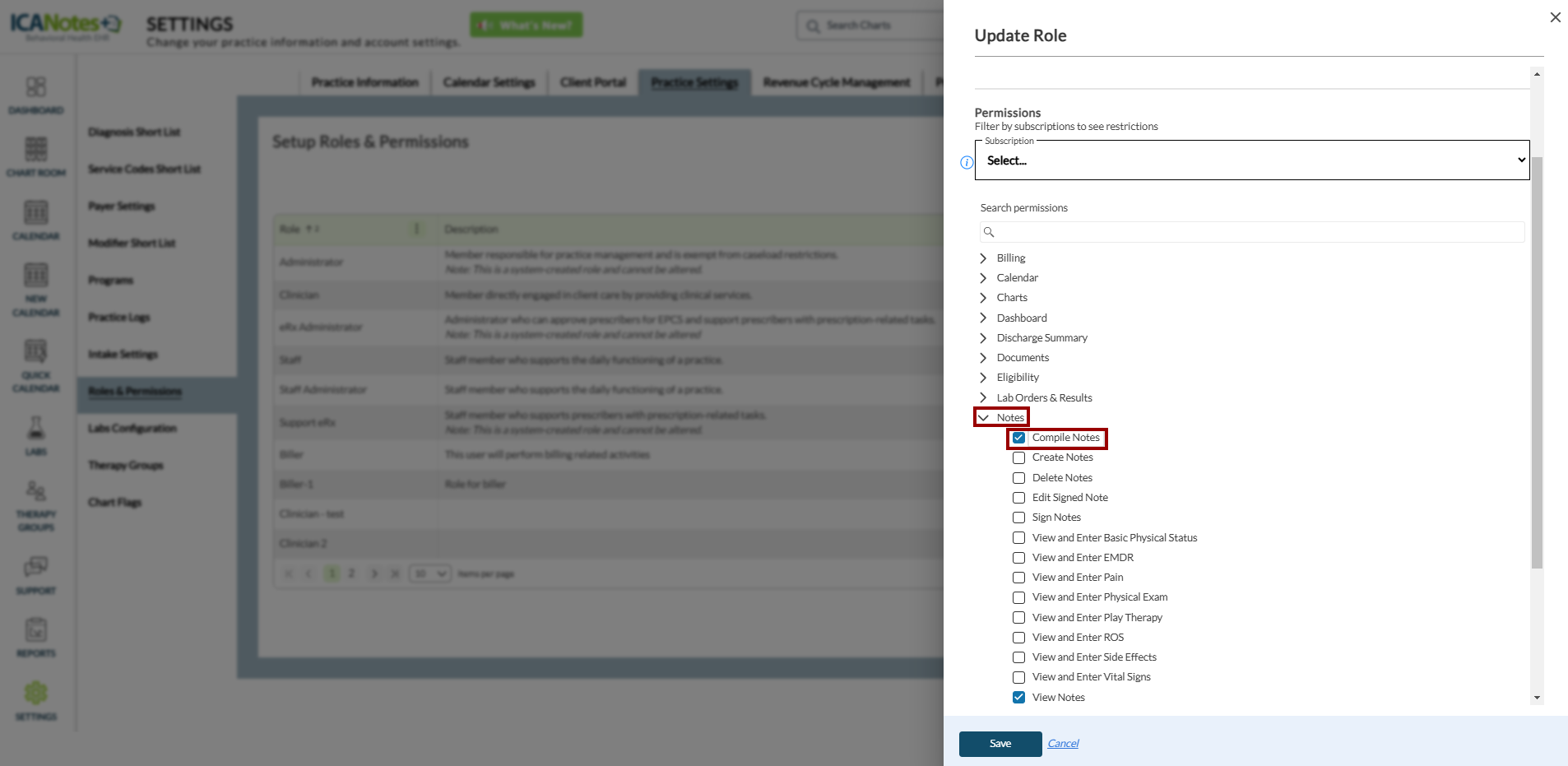The height and width of the screenshot is (766, 1568).
Task: Click the Save button
Action: coord(1000,744)
